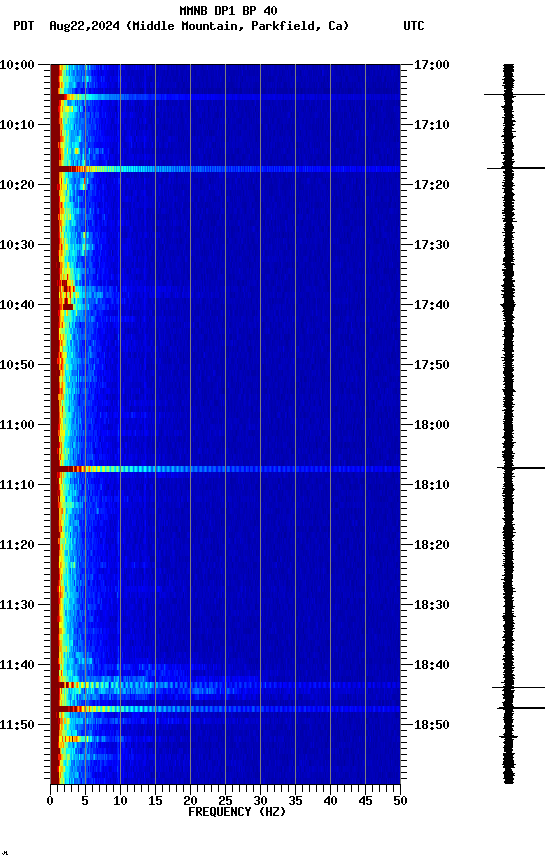Viewport: 552px width, 864px height.
Task: Click the 17:10 UTC time label
Action: coord(432,125)
